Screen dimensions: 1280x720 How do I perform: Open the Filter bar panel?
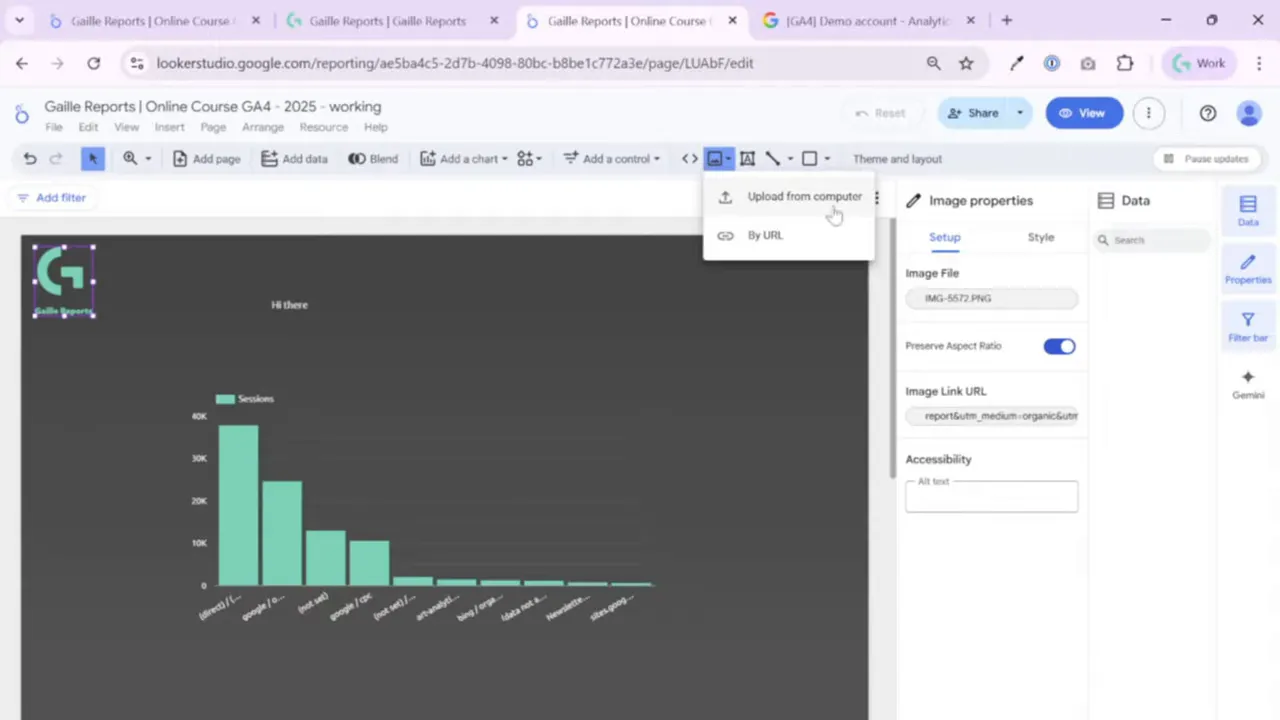pos(1248,327)
